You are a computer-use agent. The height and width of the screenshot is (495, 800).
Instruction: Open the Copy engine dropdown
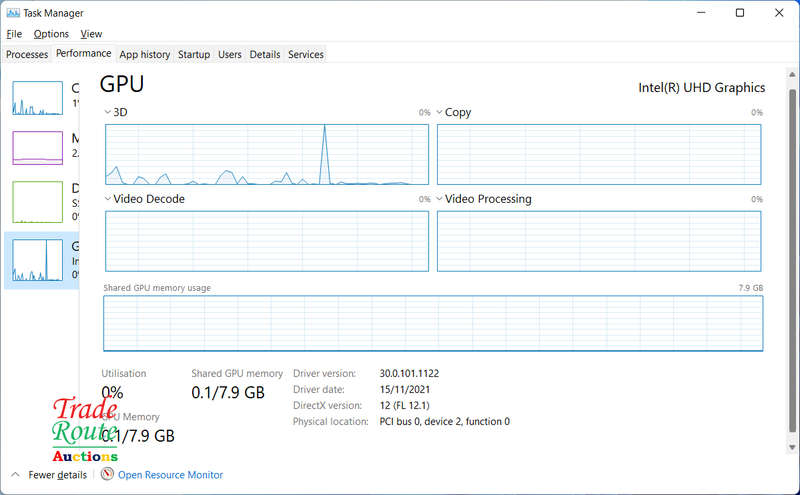[440, 112]
